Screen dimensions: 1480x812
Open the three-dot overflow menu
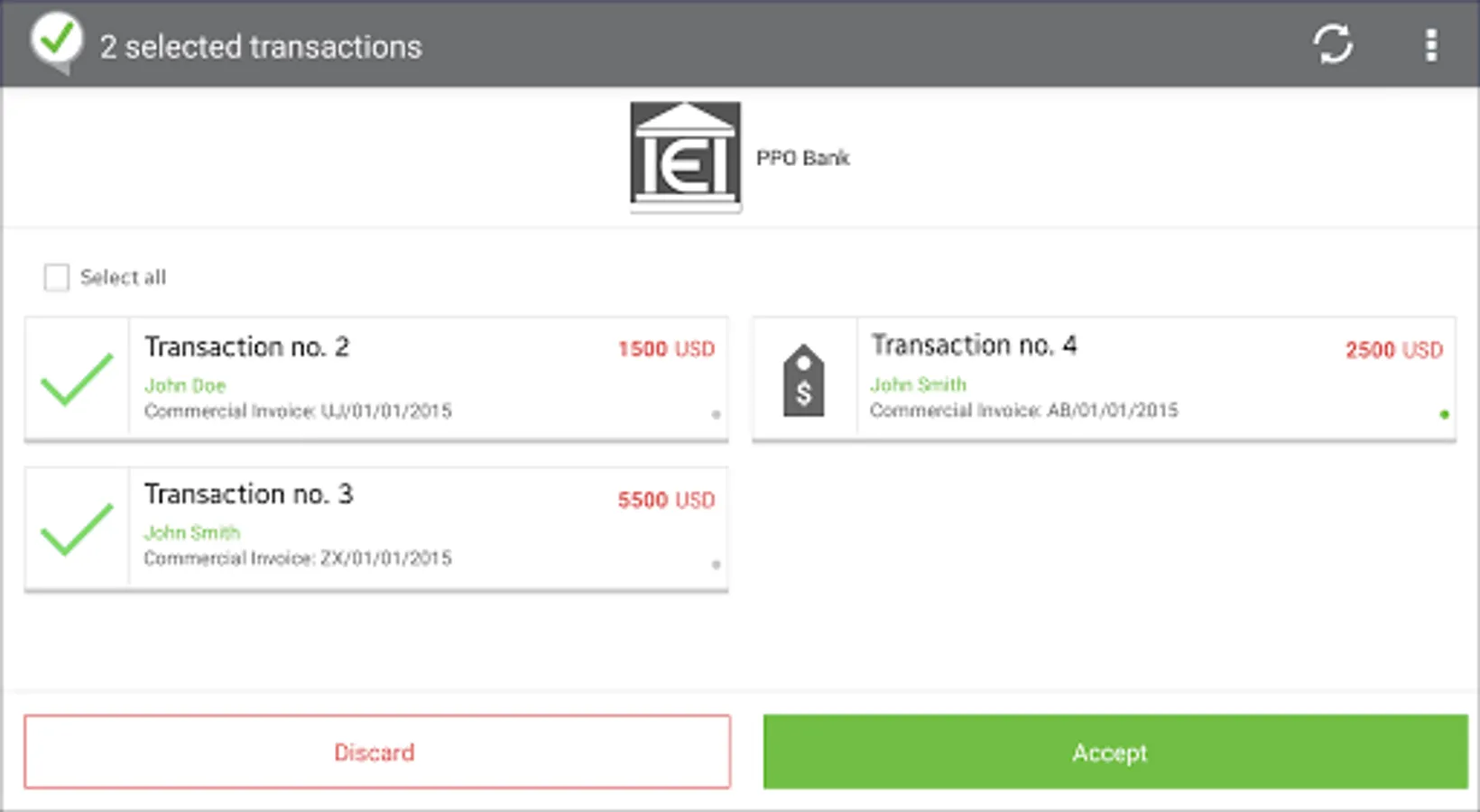(1430, 44)
